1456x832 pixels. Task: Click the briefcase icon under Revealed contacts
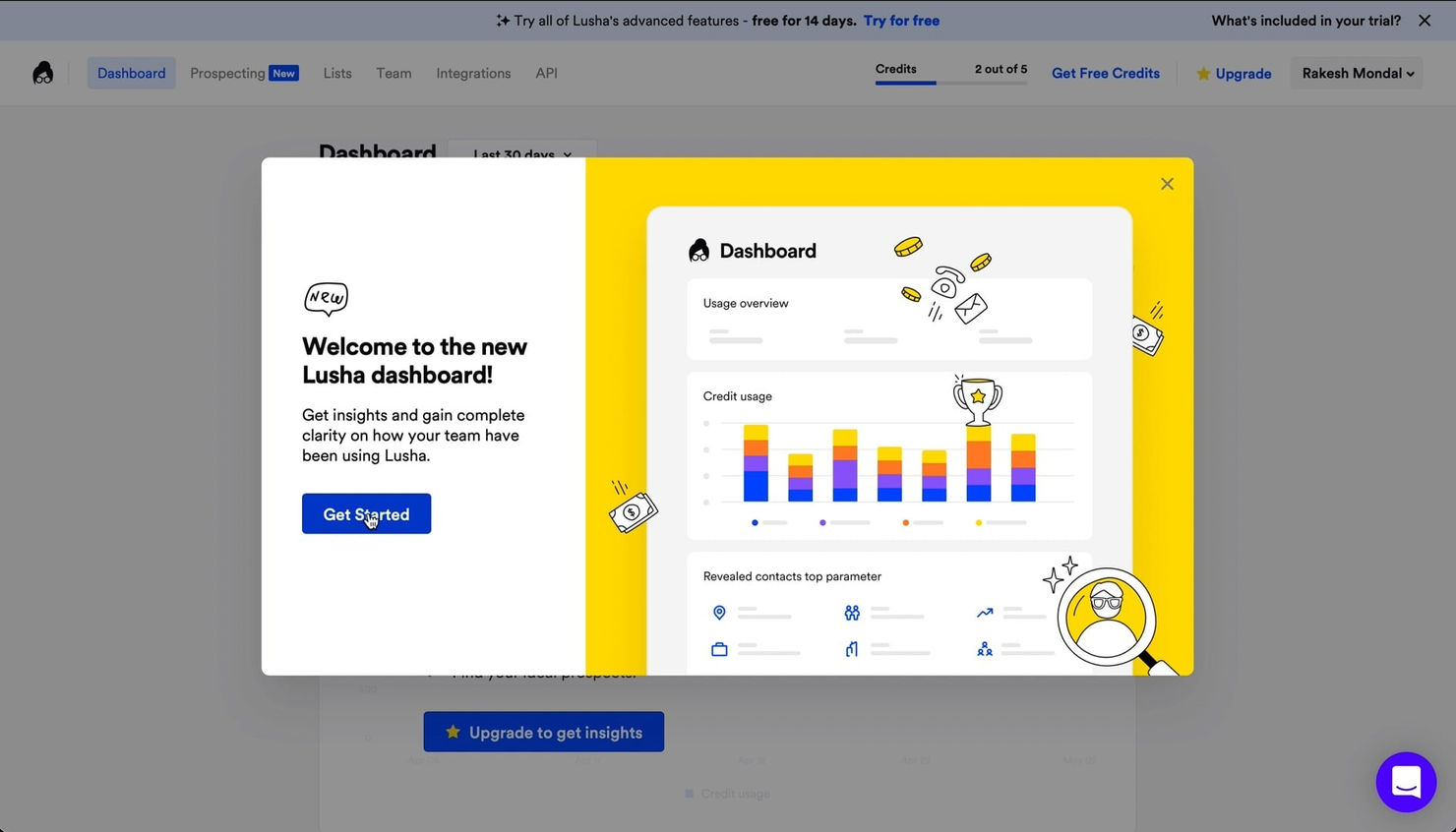(x=719, y=649)
